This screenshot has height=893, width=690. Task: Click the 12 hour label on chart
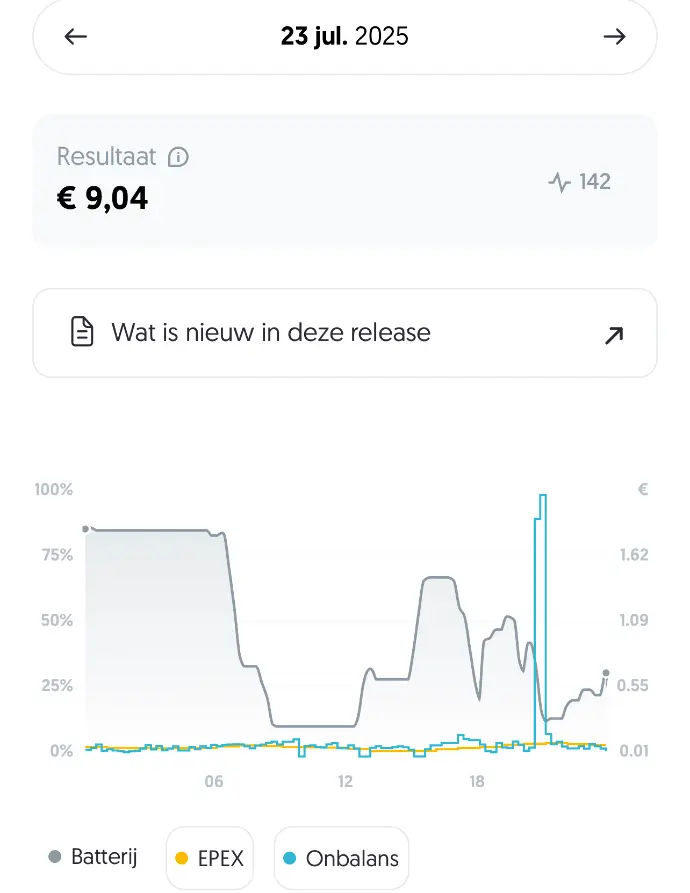tap(345, 781)
